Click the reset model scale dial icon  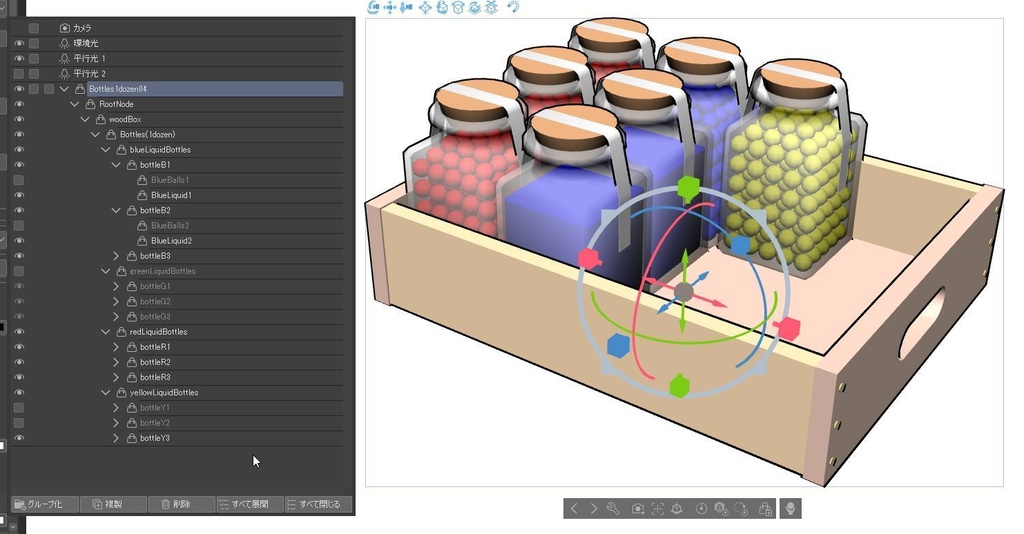(701, 509)
